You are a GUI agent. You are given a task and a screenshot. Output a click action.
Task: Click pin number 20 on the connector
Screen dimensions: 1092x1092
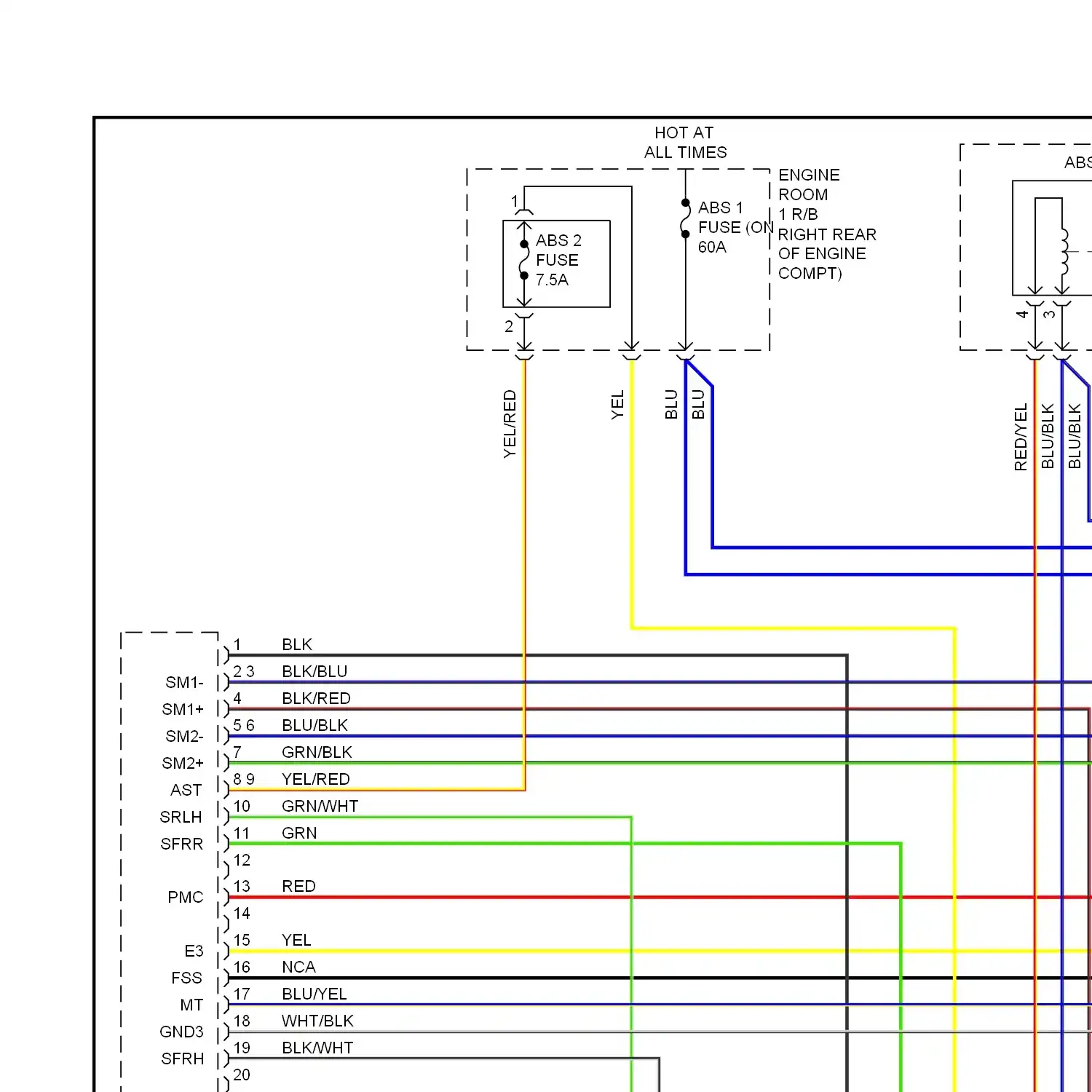(242, 1075)
